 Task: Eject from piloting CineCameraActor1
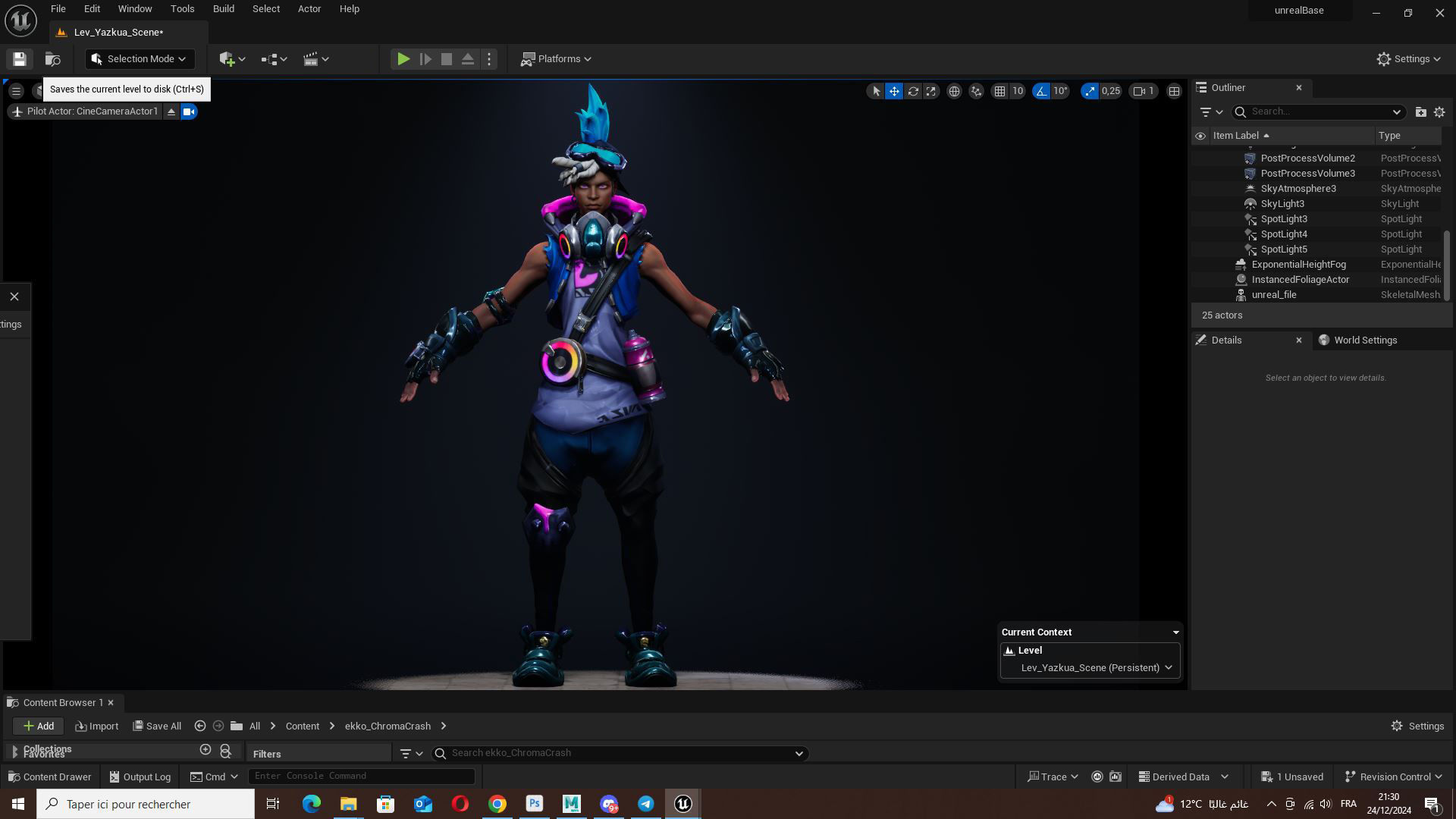click(x=171, y=111)
